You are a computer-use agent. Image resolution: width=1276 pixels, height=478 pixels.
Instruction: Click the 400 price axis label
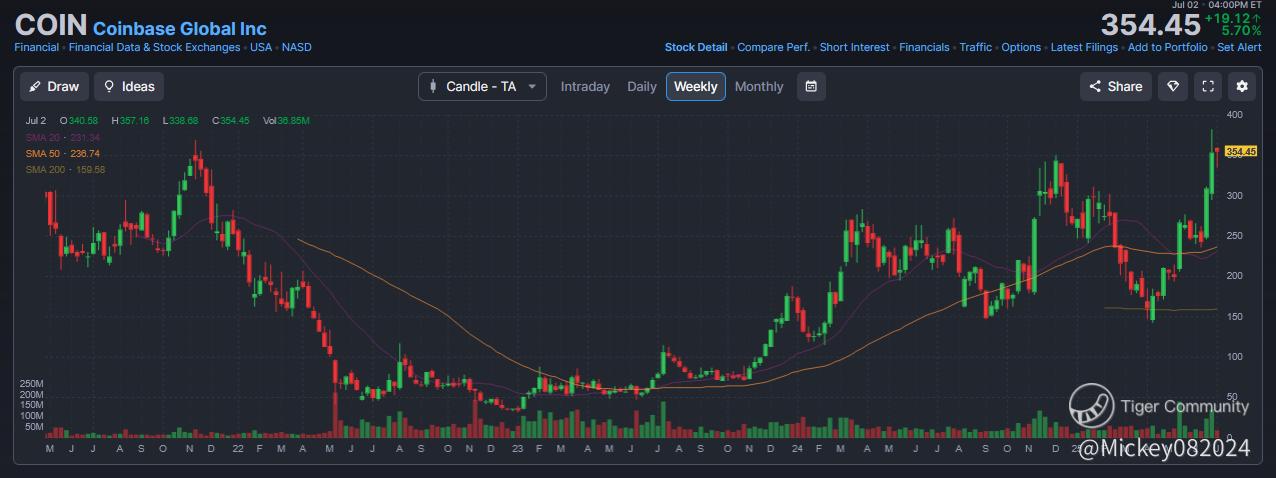1234,115
